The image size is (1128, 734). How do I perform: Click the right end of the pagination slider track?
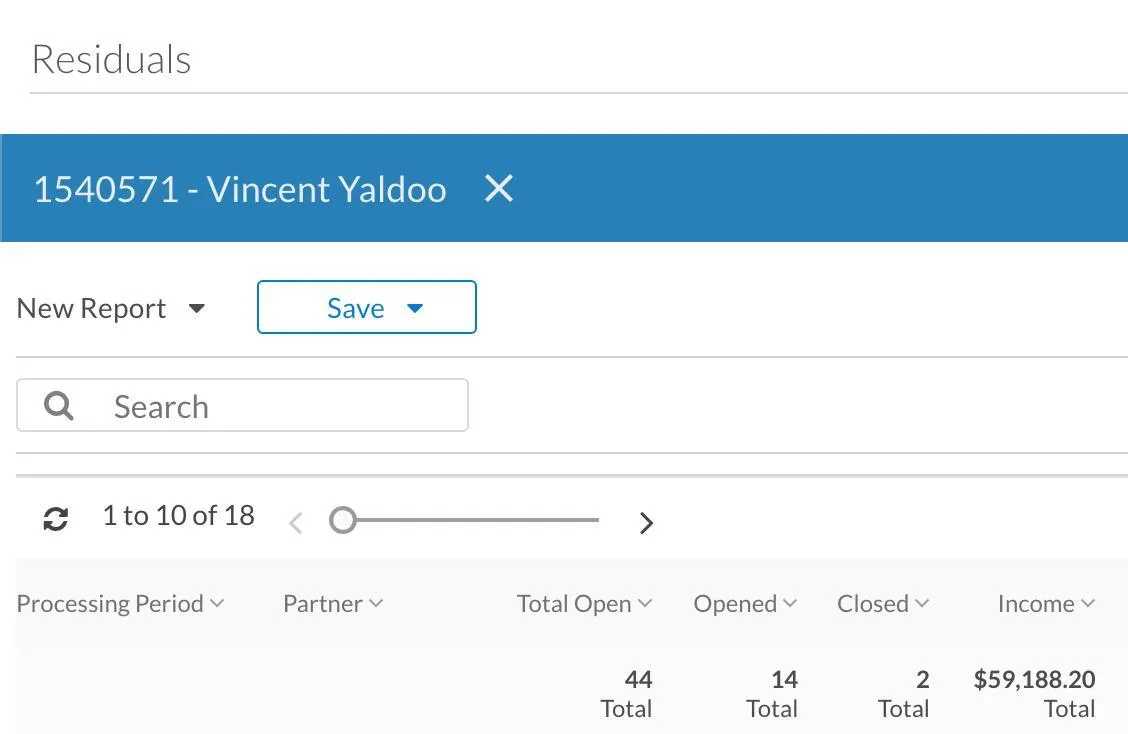pyautogui.click(x=596, y=520)
